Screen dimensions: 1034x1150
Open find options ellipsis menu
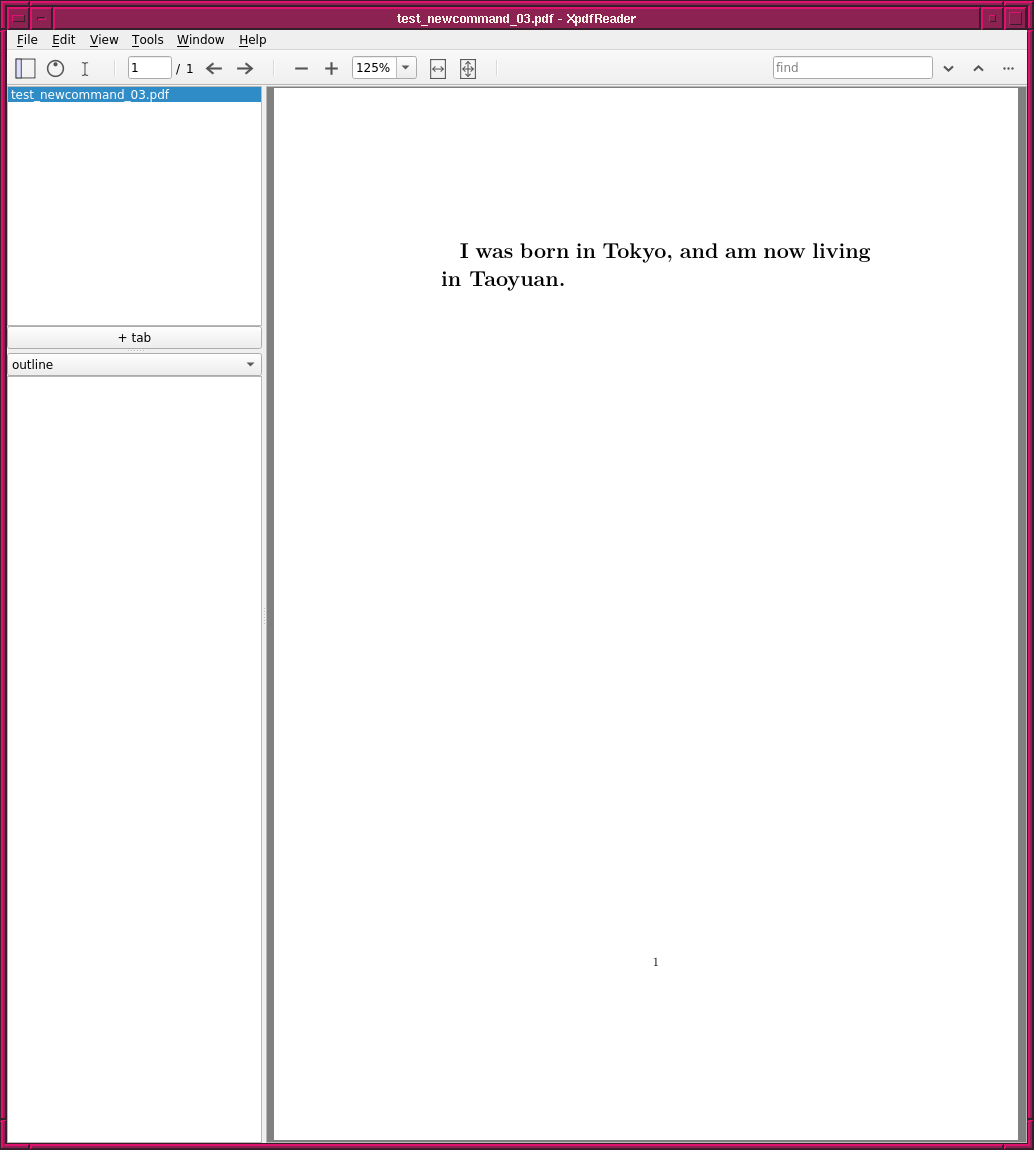point(1008,68)
